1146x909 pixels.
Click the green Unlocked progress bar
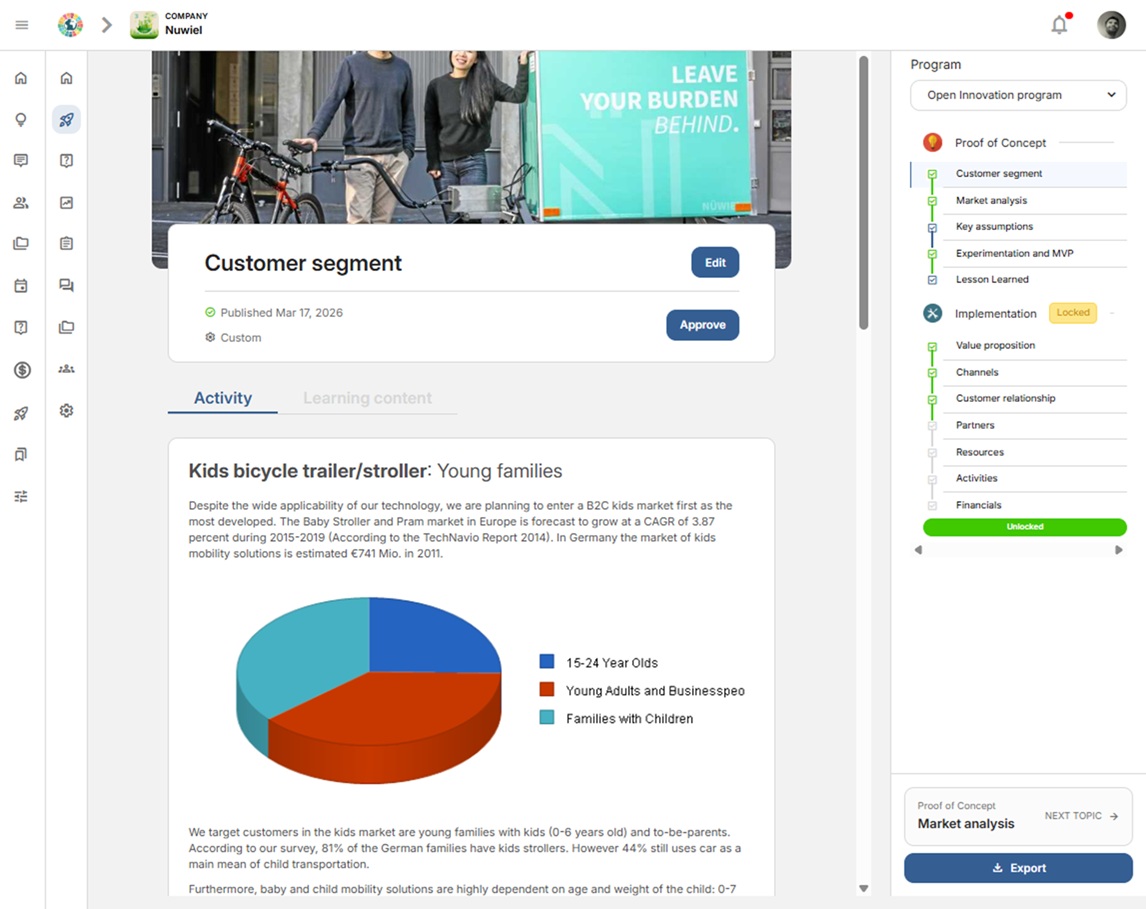(x=1024, y=527)
